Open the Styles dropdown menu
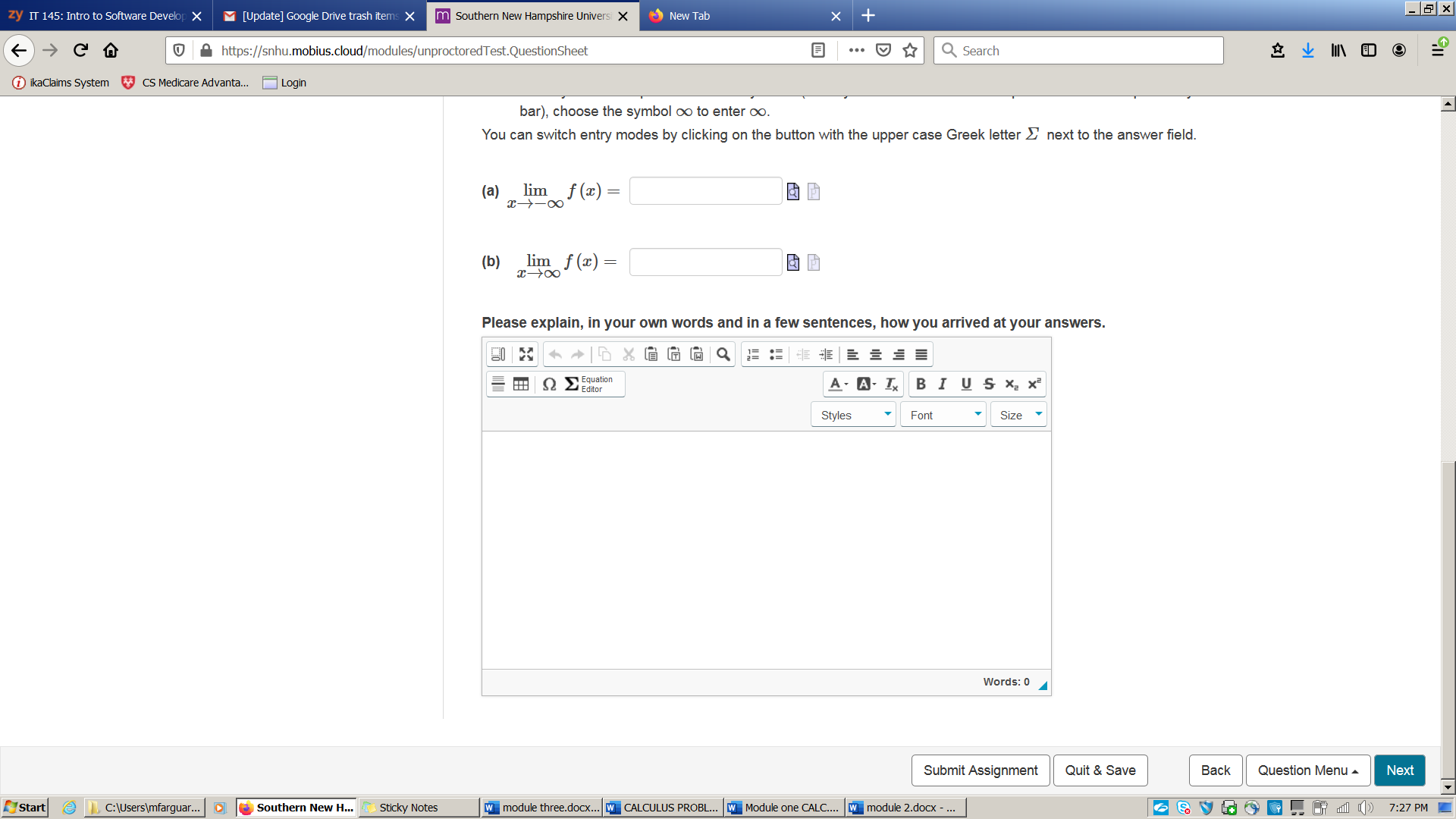1456x819 pixels. point(853,415)
